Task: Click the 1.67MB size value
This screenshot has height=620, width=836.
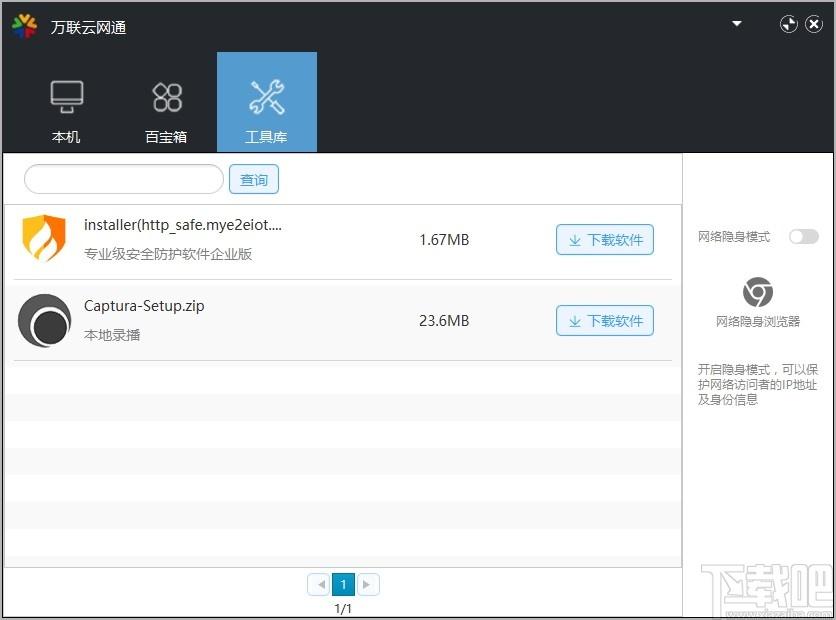Action: (x=444, y=240)
